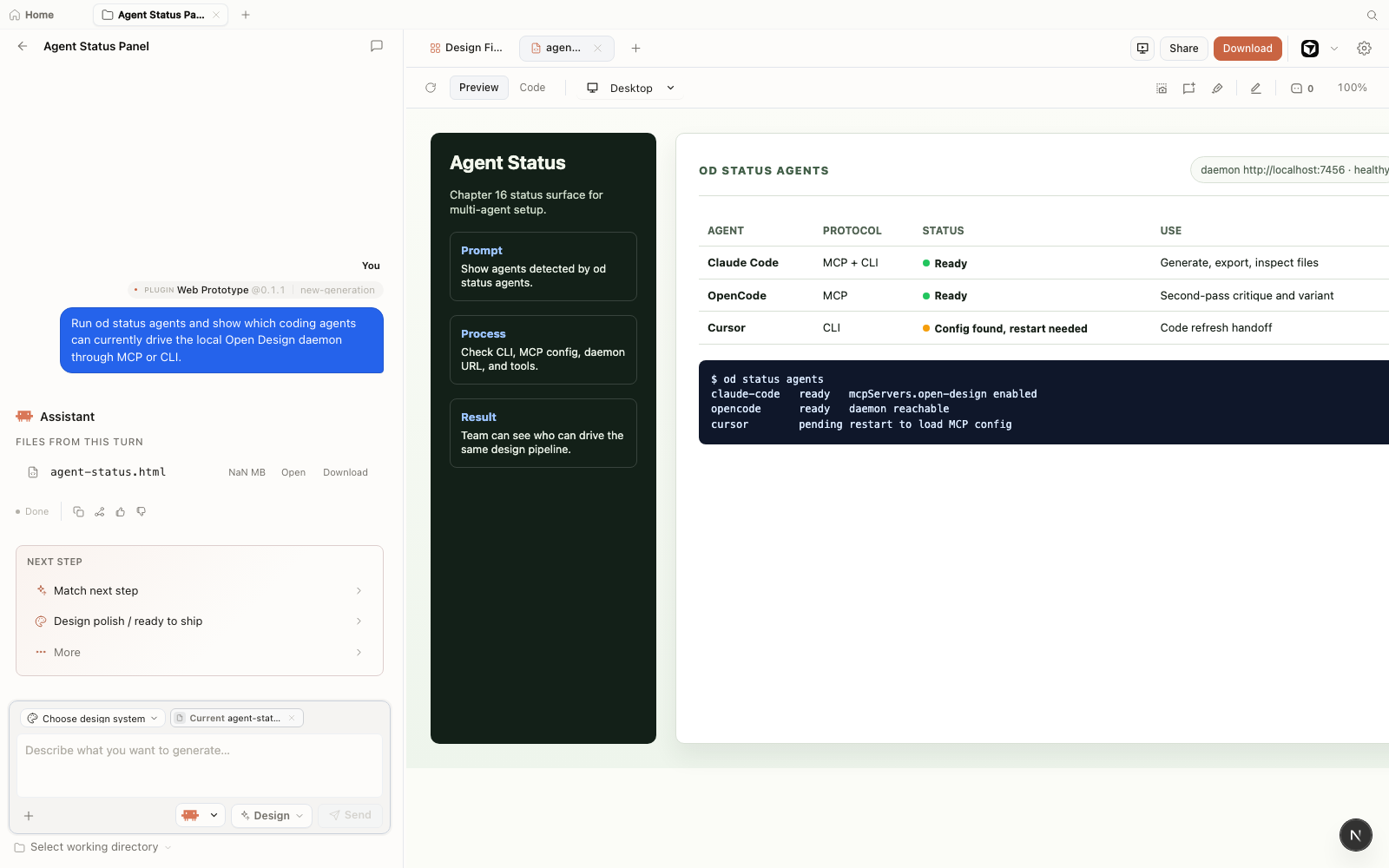This screenshot has height=868, width=1389.
Task: Give the response a thumbs up
Action: coord(121,511)
